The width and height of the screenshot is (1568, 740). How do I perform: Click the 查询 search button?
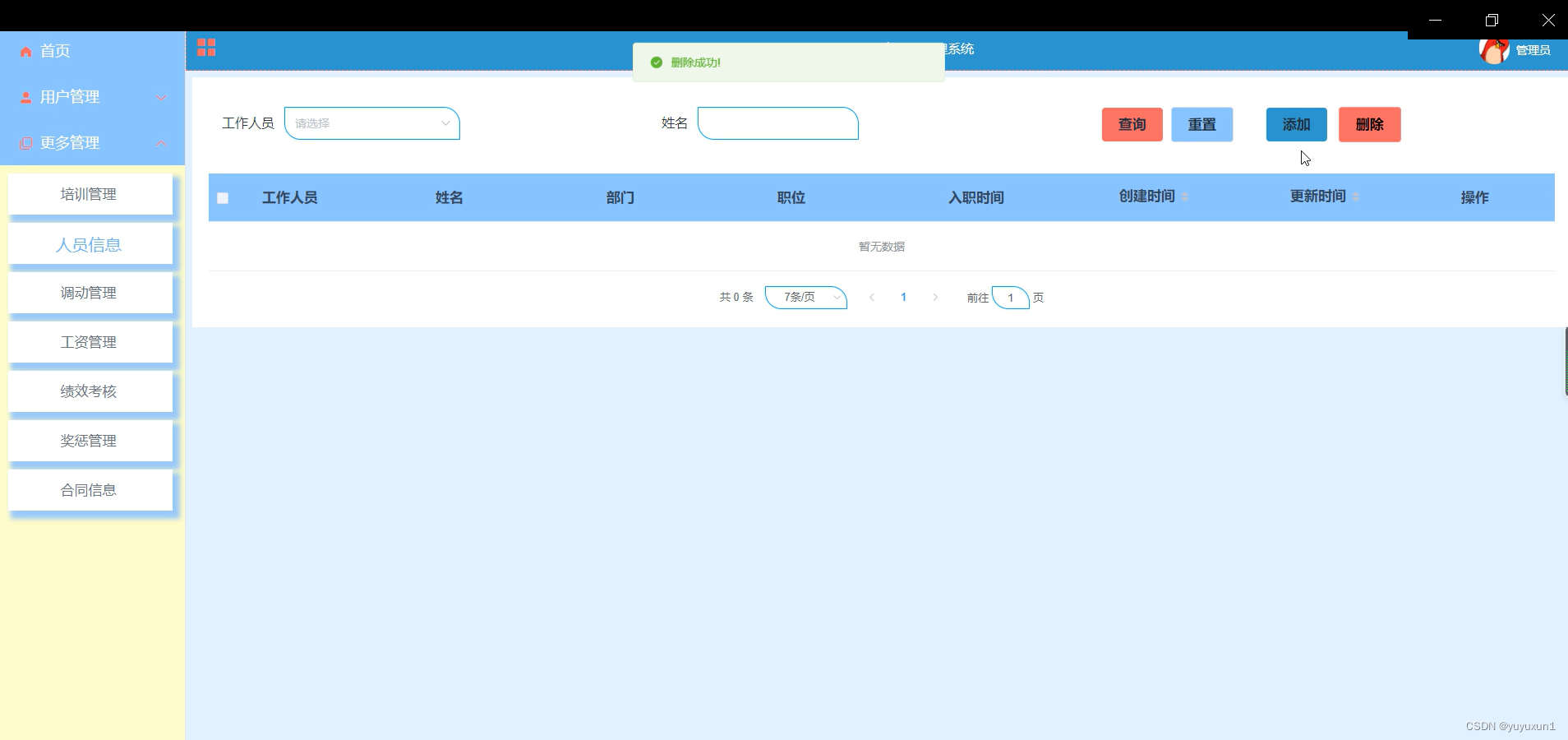pos(1132,125)
